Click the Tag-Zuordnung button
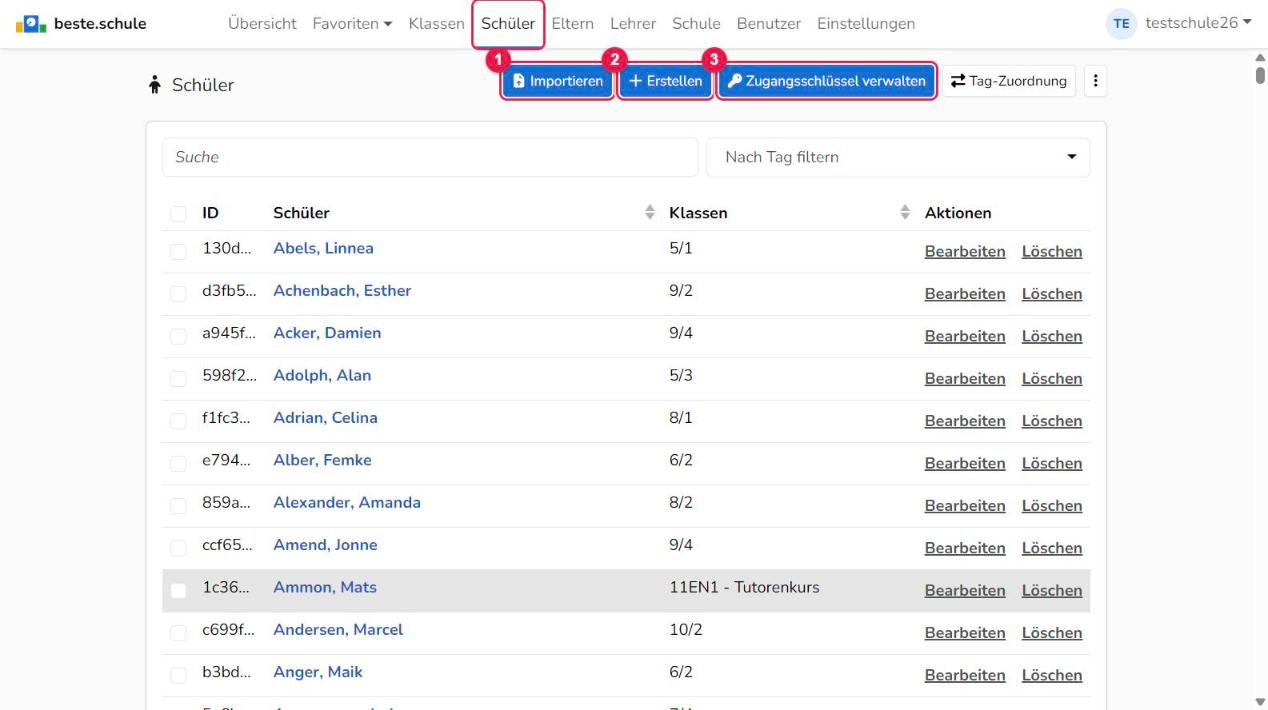 coord(1009,82)
